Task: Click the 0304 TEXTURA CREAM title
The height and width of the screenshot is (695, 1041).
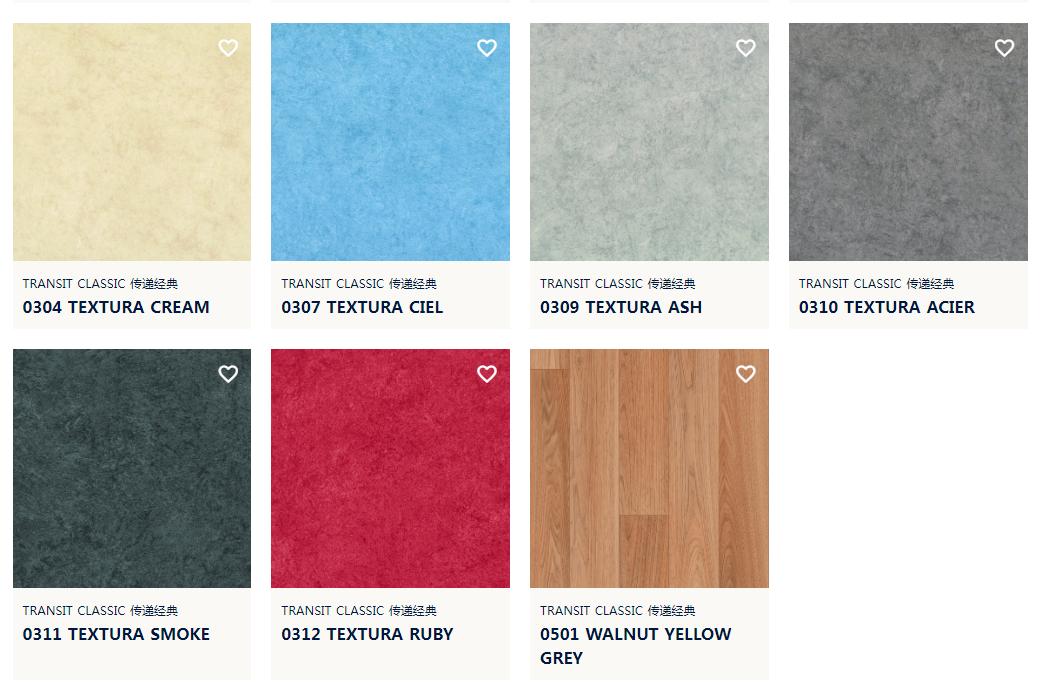Action: point(116,307)
